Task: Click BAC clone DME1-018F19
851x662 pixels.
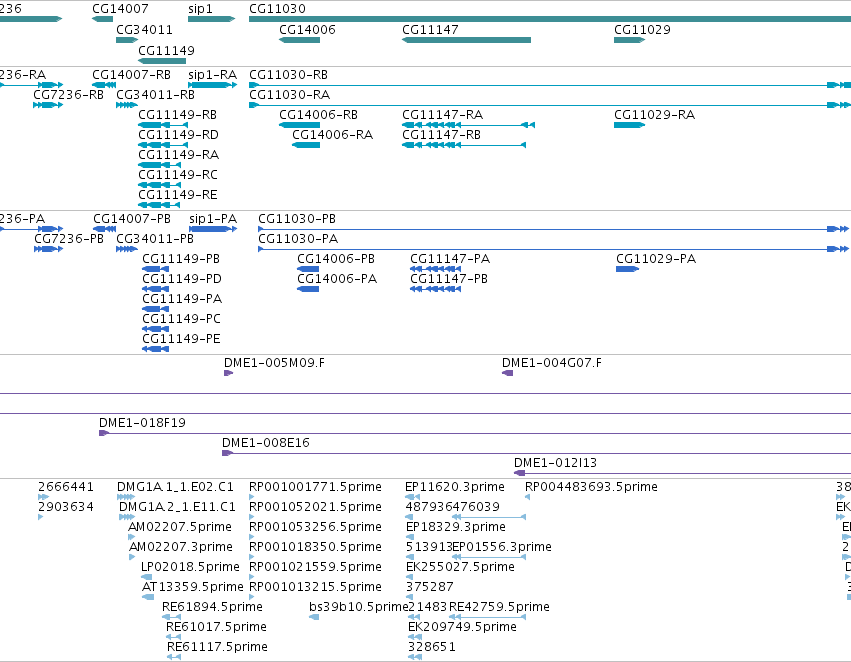Action: click(142, 423)
